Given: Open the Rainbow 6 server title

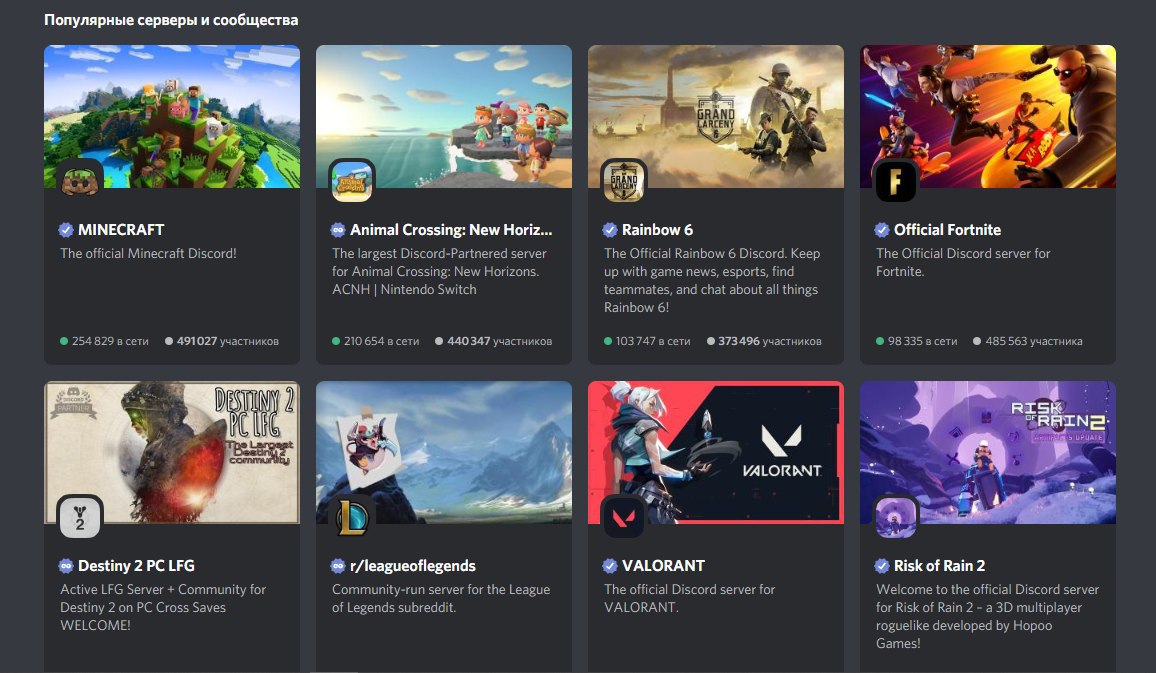Looking at the screenshot, I should tap(657, 230).
